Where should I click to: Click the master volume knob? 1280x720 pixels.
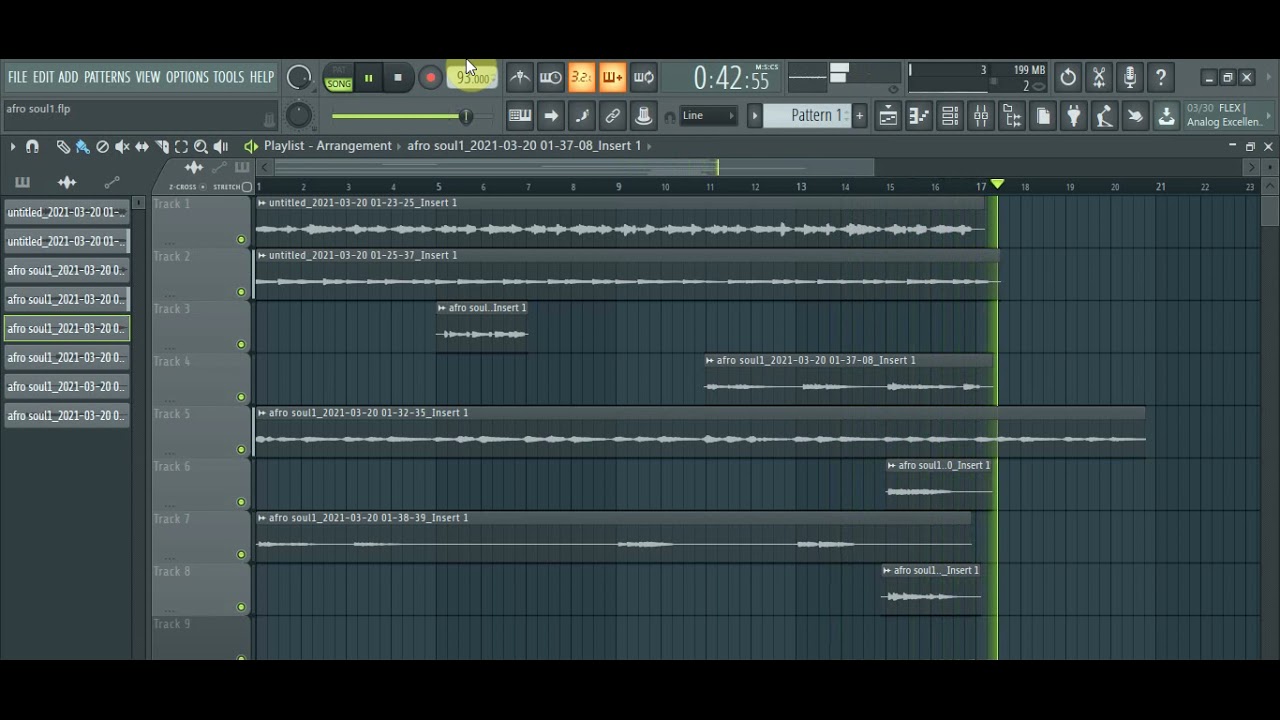(299, 77)
